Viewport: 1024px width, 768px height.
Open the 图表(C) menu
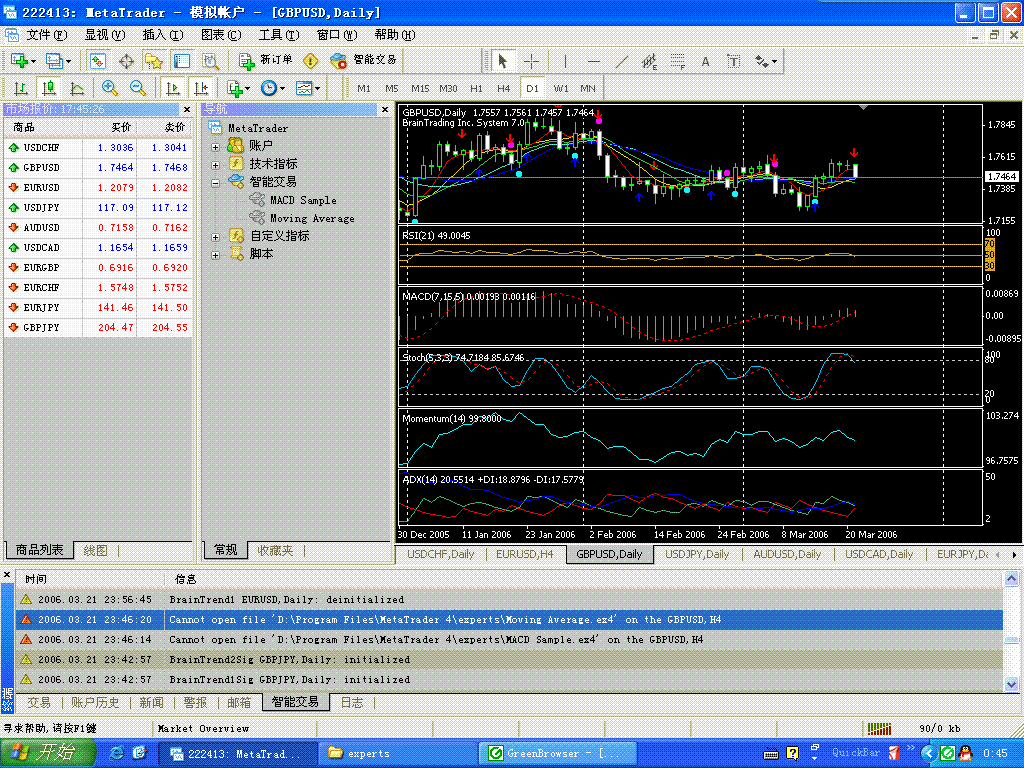pos(221,35)
